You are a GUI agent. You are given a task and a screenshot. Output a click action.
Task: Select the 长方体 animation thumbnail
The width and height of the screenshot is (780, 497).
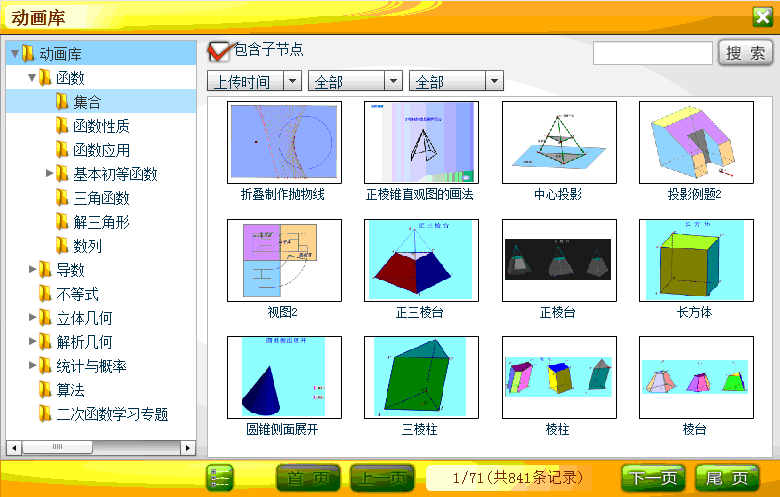click(x=694, y=260)
